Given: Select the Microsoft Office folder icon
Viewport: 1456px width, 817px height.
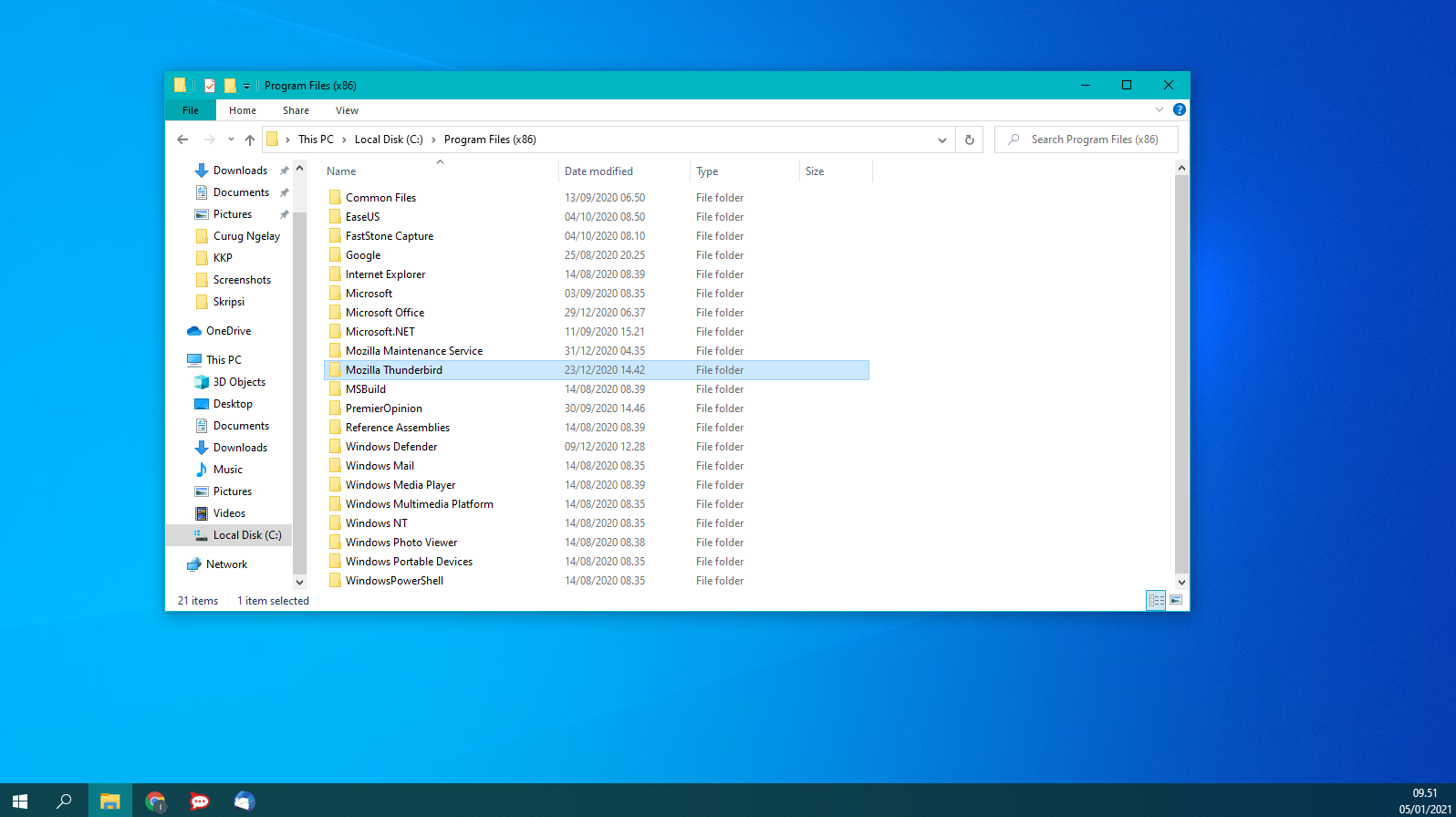Looking at the screenshot, I should (335, 312).
